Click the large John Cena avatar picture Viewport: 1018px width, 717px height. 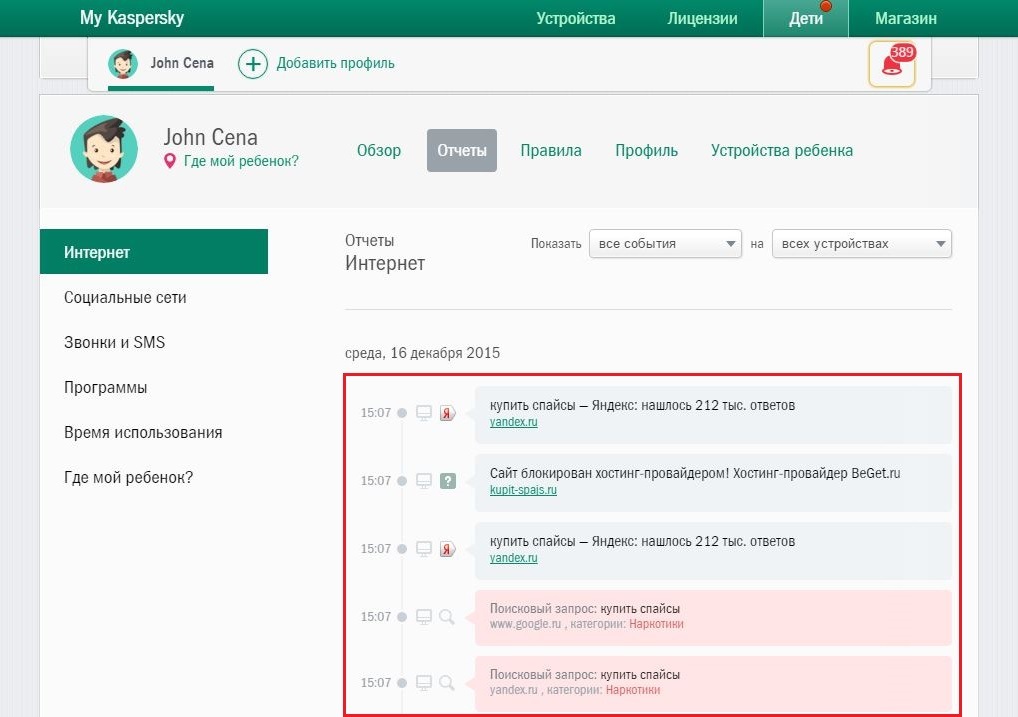click(x=104, y=149)
